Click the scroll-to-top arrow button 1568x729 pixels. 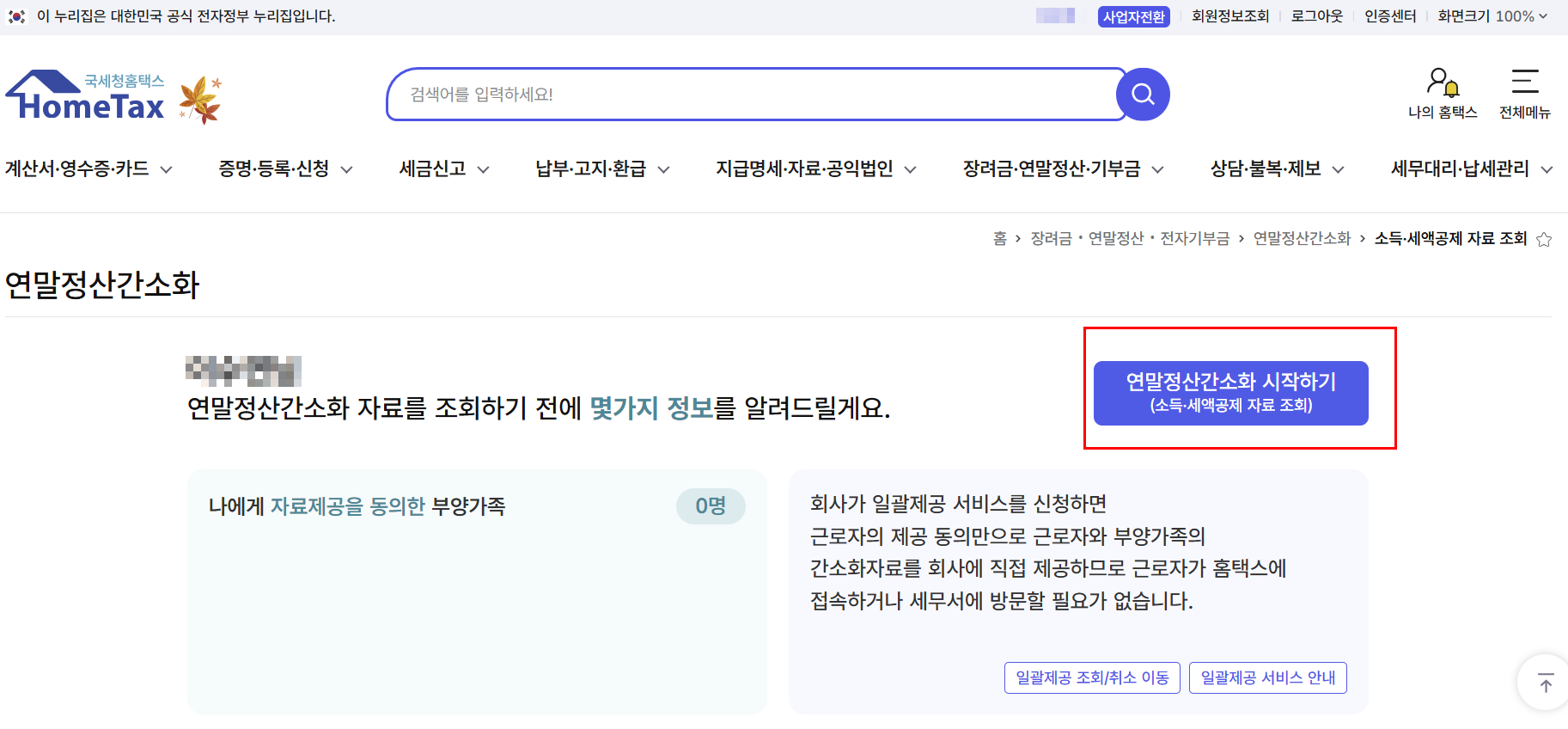pyautogui.click(x=1545, y=683)
